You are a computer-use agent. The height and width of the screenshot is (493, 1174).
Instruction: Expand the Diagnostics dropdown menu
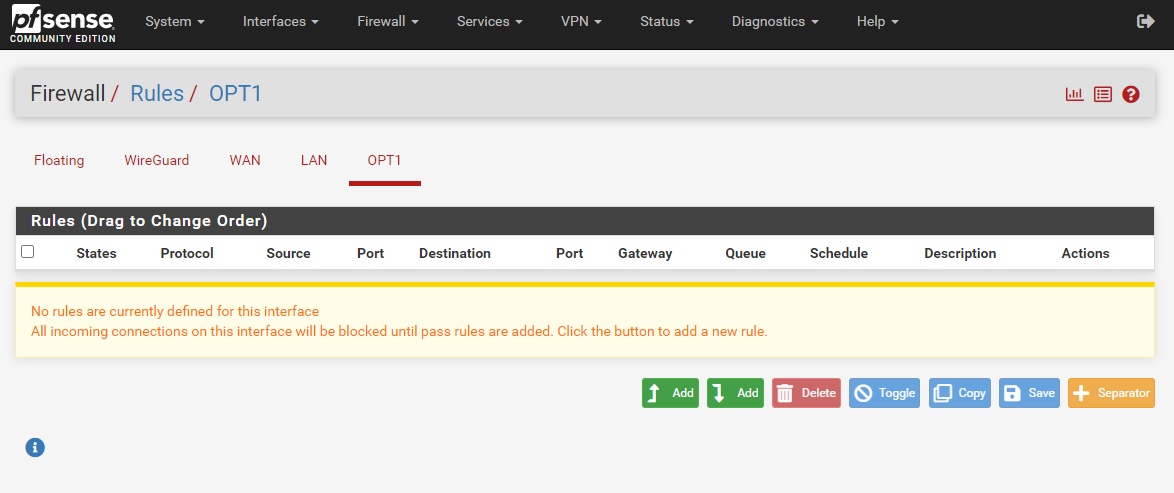pos(775,21)
